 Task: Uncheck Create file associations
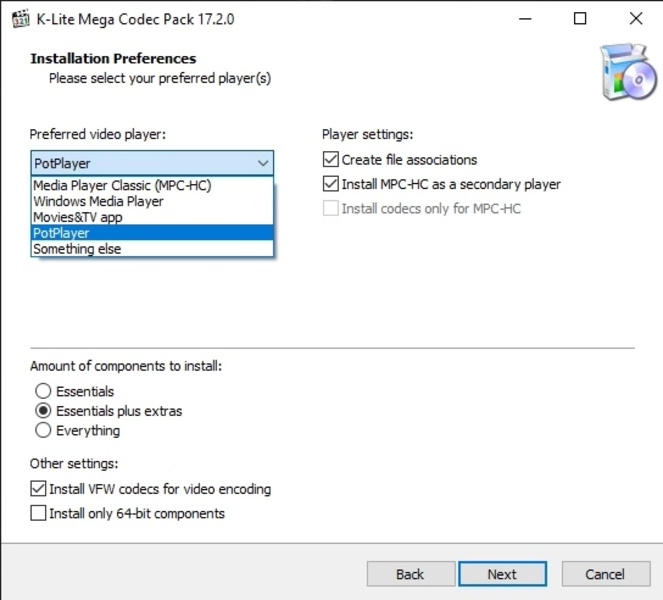(331, 160)
